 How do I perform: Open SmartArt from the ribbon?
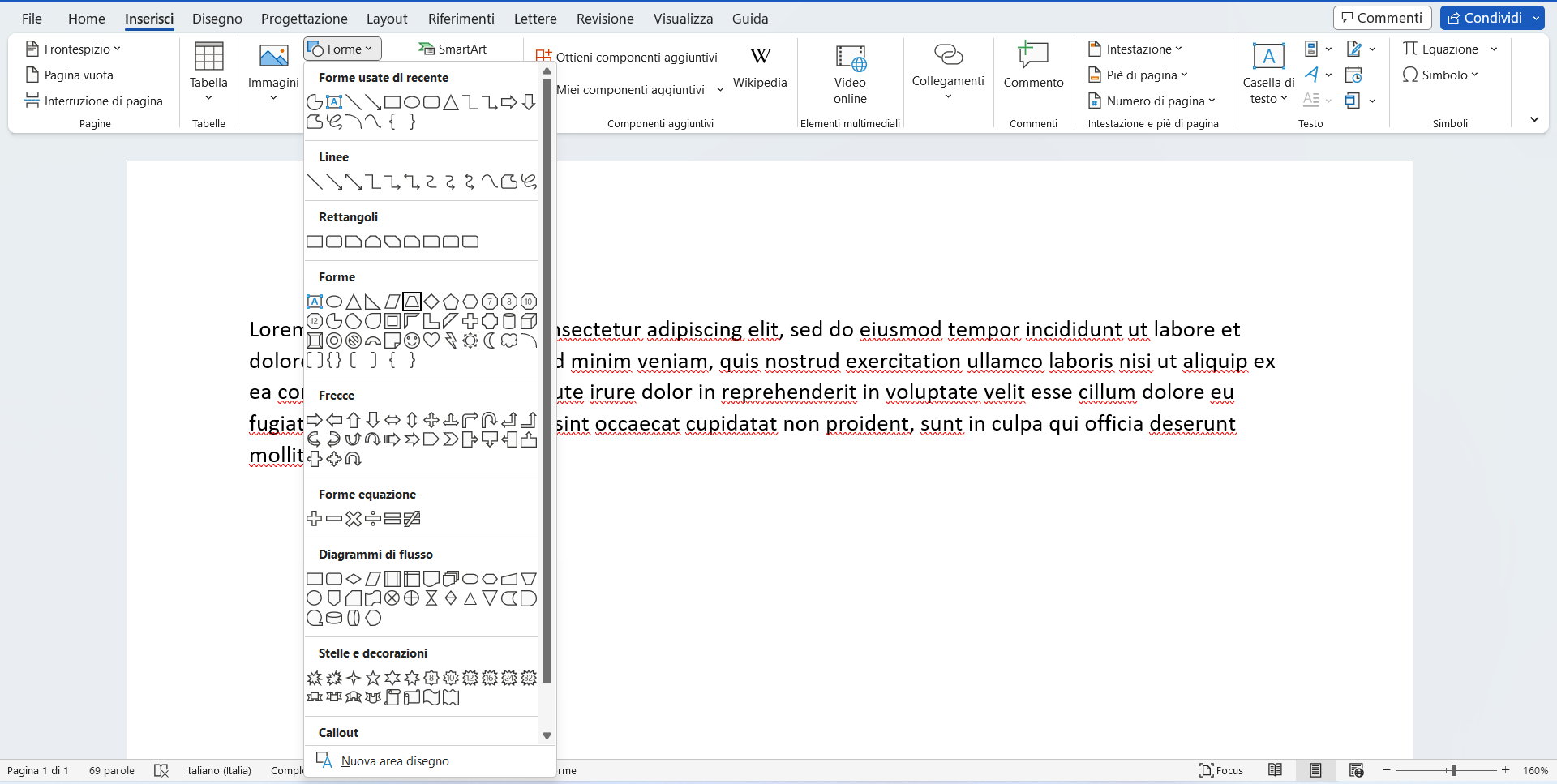pos(453,49)
